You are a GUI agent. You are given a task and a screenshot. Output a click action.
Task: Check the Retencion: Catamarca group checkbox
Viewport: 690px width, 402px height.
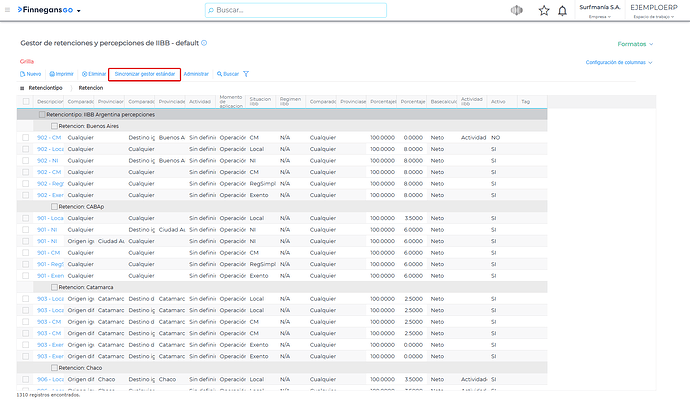(54, 287)
